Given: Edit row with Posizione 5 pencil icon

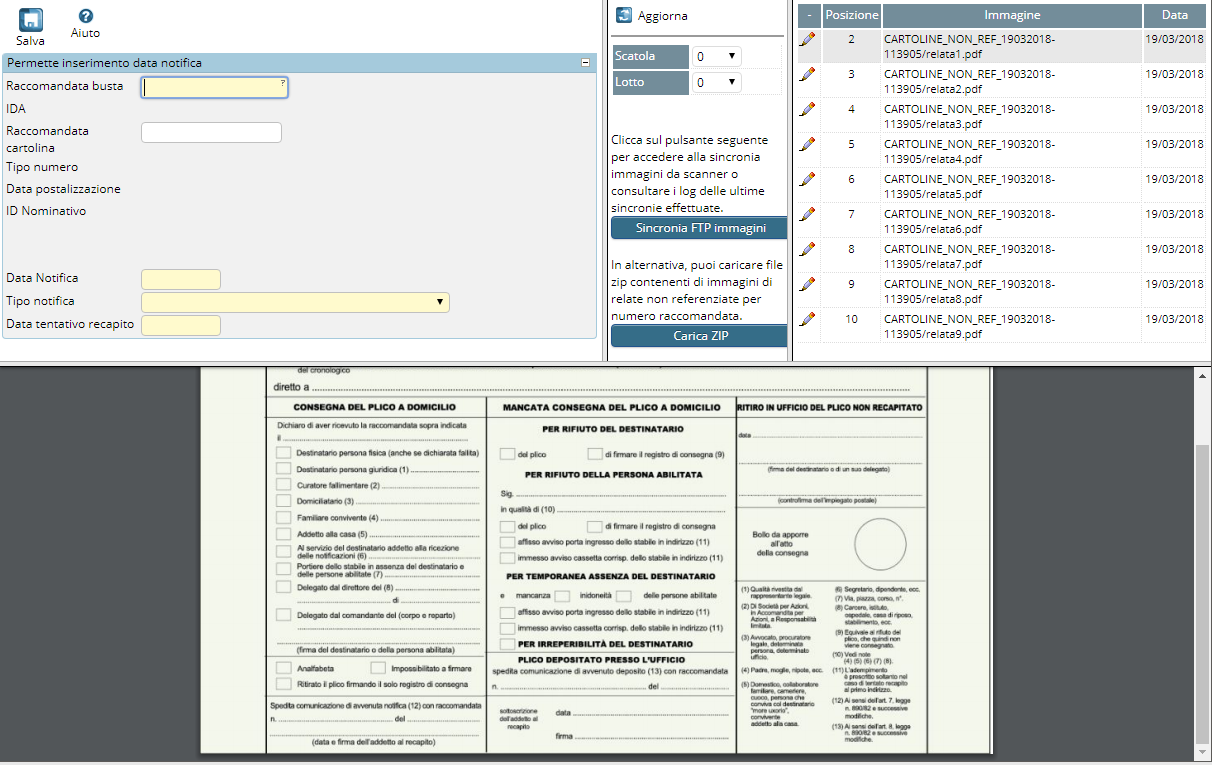Looking at the screenshot, I should 808,144.
